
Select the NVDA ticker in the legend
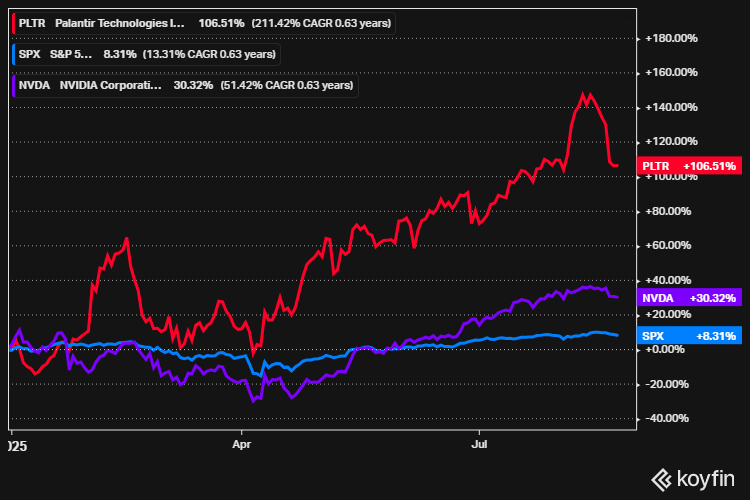35,86
